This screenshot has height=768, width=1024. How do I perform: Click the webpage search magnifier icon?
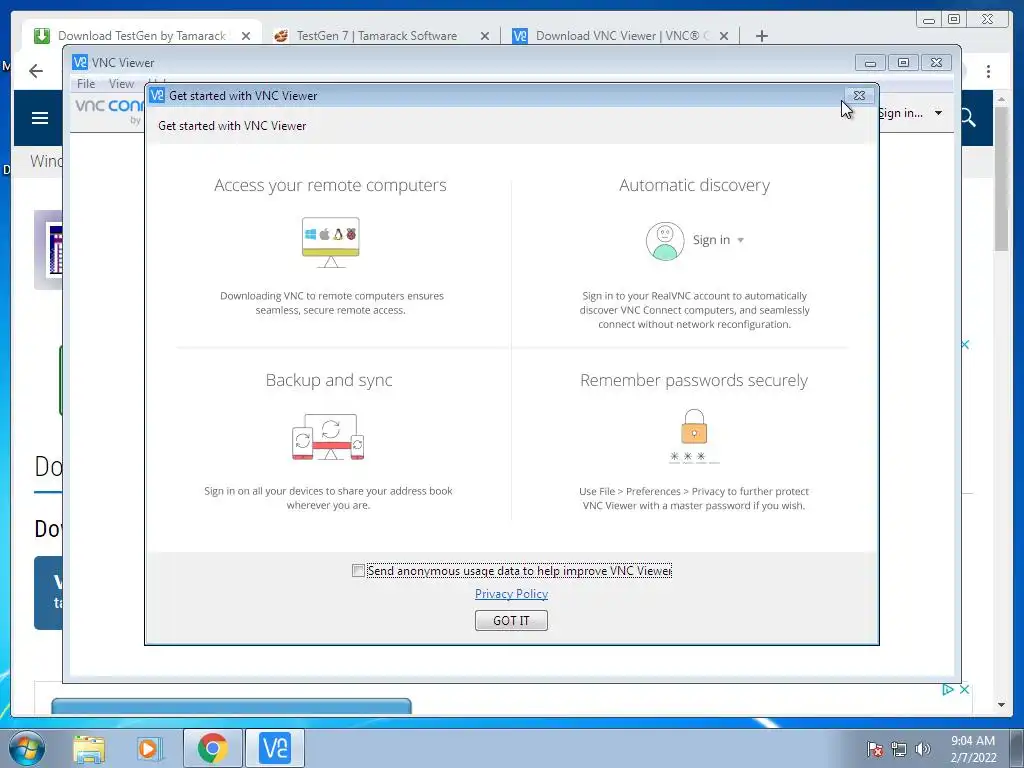pos(968,118)
